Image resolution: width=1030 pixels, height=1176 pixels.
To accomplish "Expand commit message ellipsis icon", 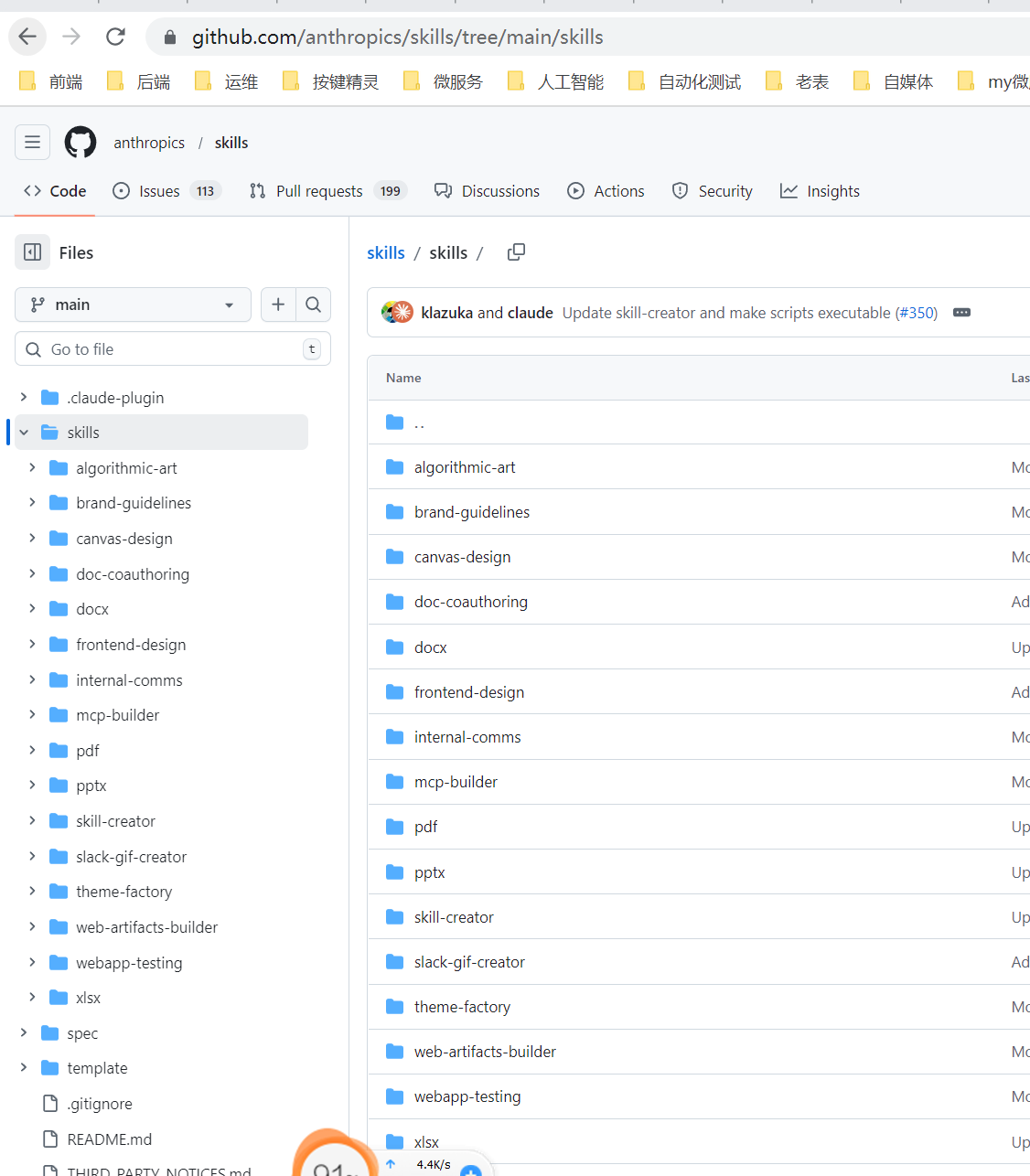I will click(x=961, y=313).
